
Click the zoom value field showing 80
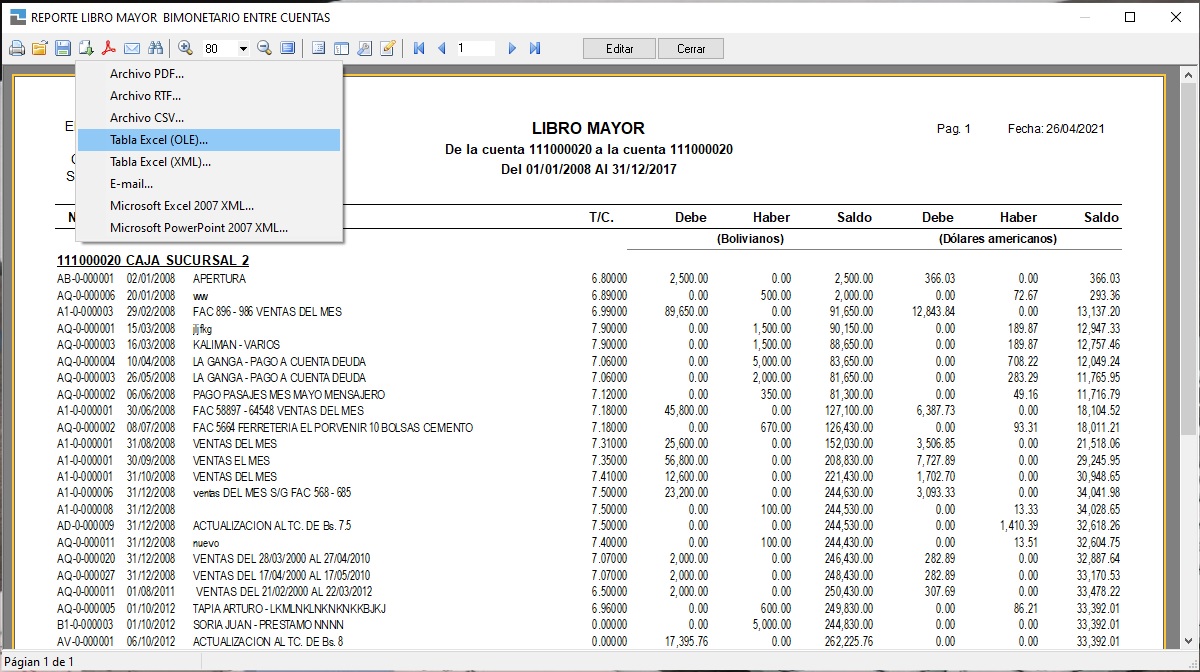pyautogui.click(x=218, y=48)
